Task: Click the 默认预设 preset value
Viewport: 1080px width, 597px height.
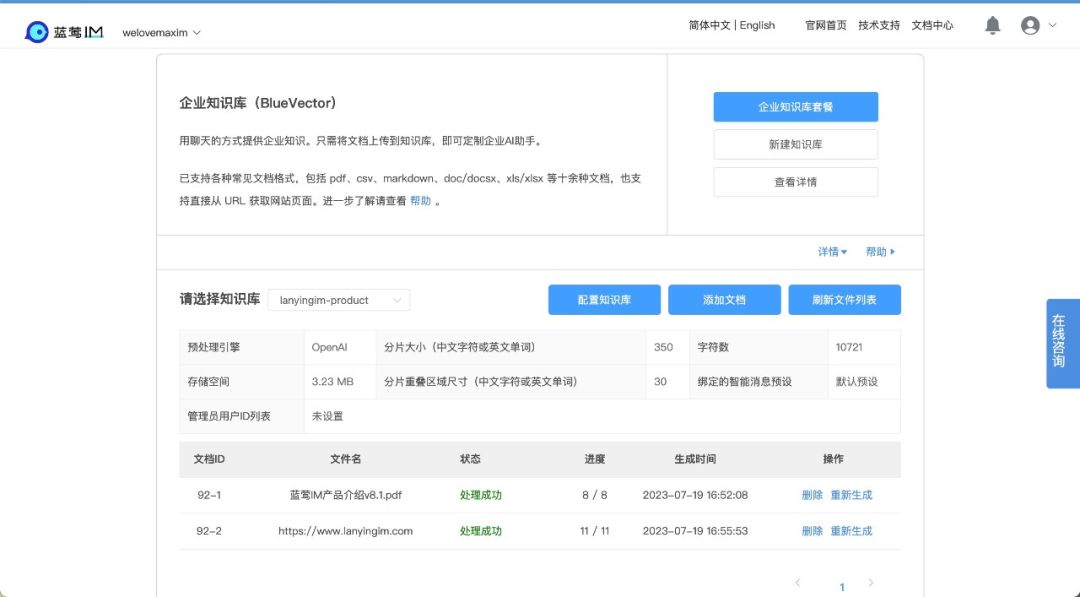Action: coord(857,381)
